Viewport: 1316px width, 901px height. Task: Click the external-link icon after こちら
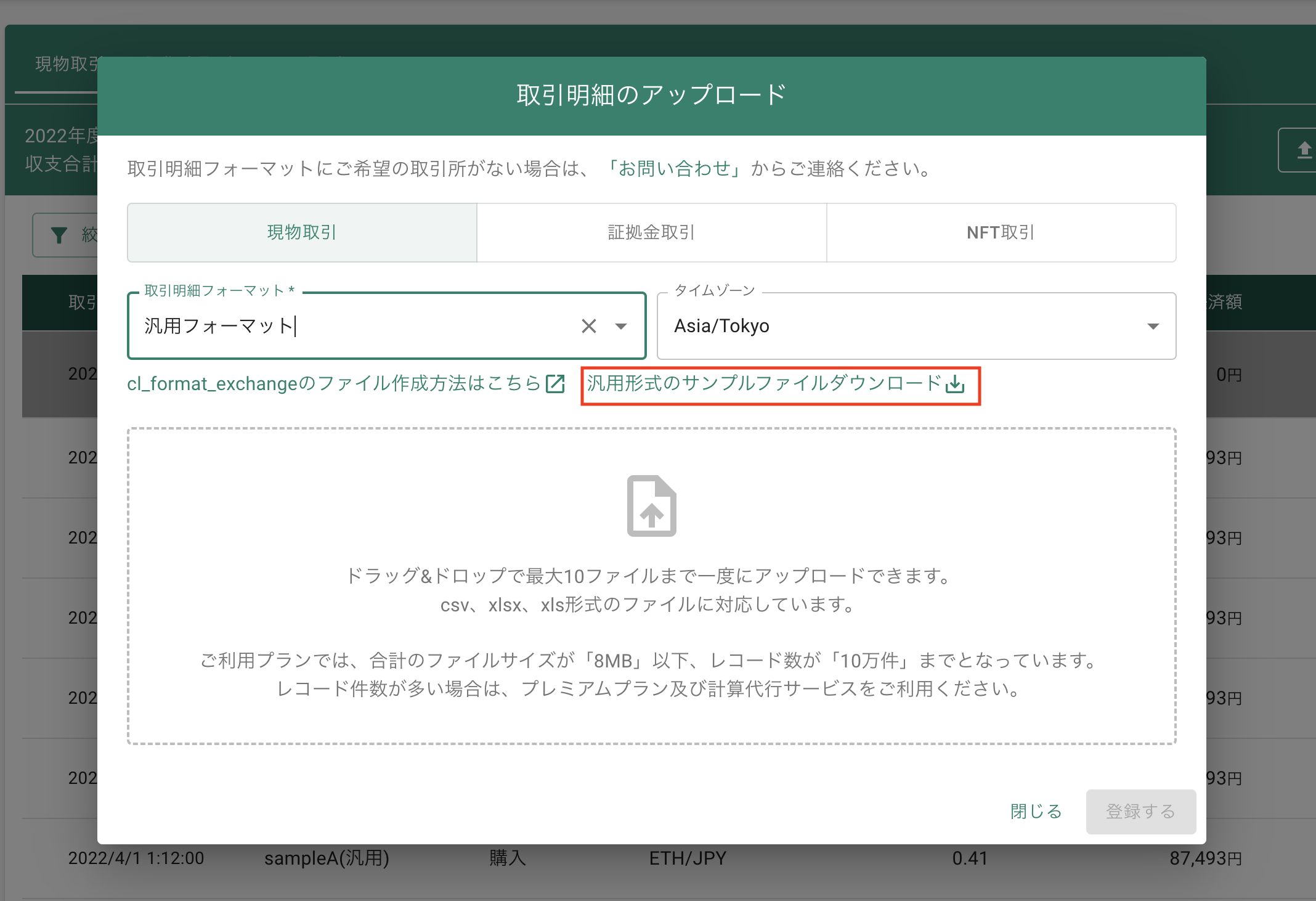(555, 384)
